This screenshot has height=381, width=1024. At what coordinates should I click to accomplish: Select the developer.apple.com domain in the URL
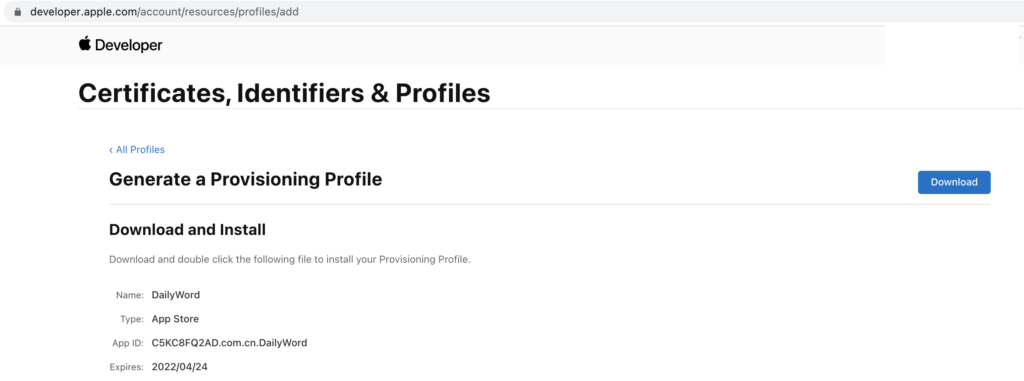point(83,12)
